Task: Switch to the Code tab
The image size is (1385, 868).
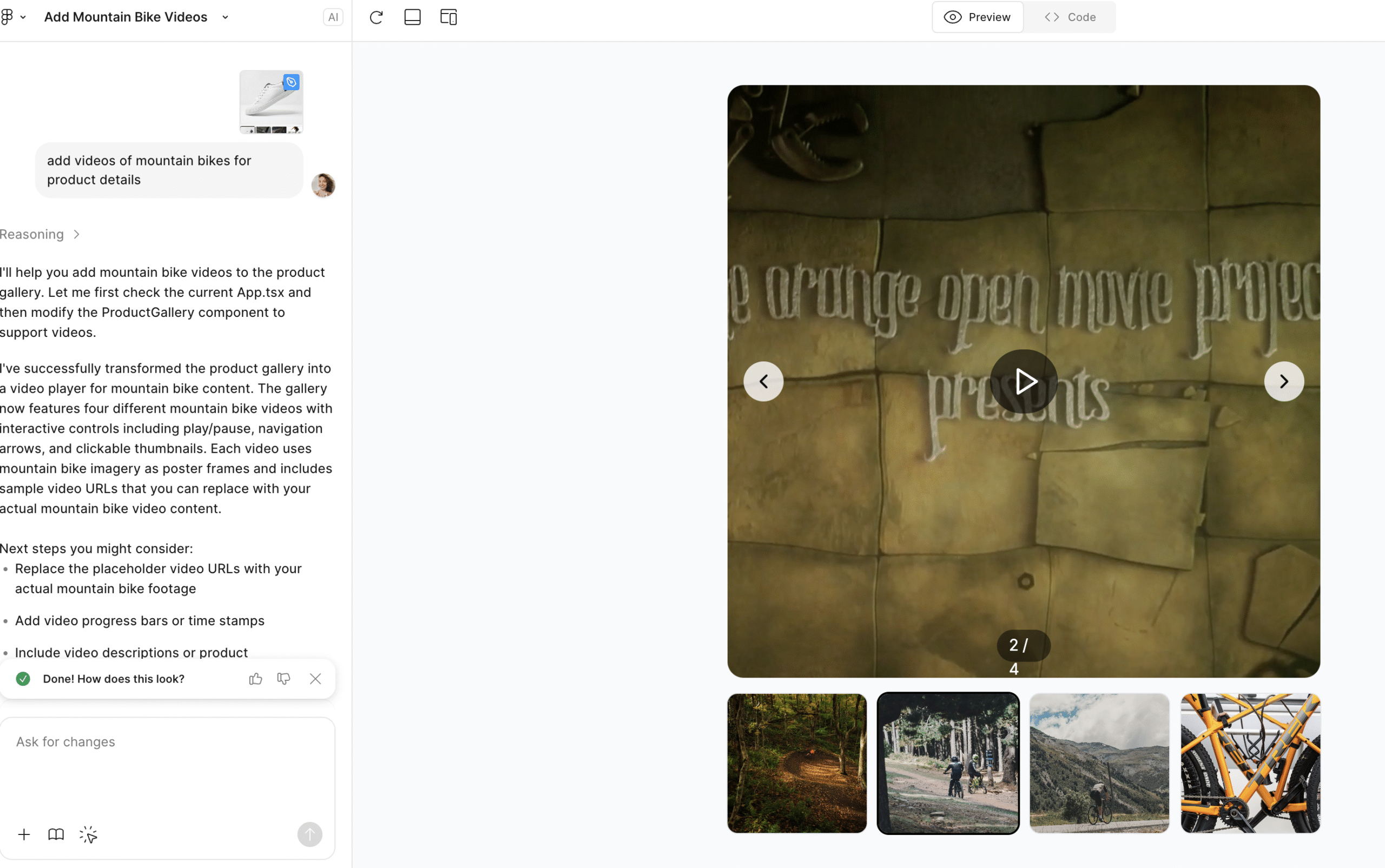Action: coord(1070,17)
